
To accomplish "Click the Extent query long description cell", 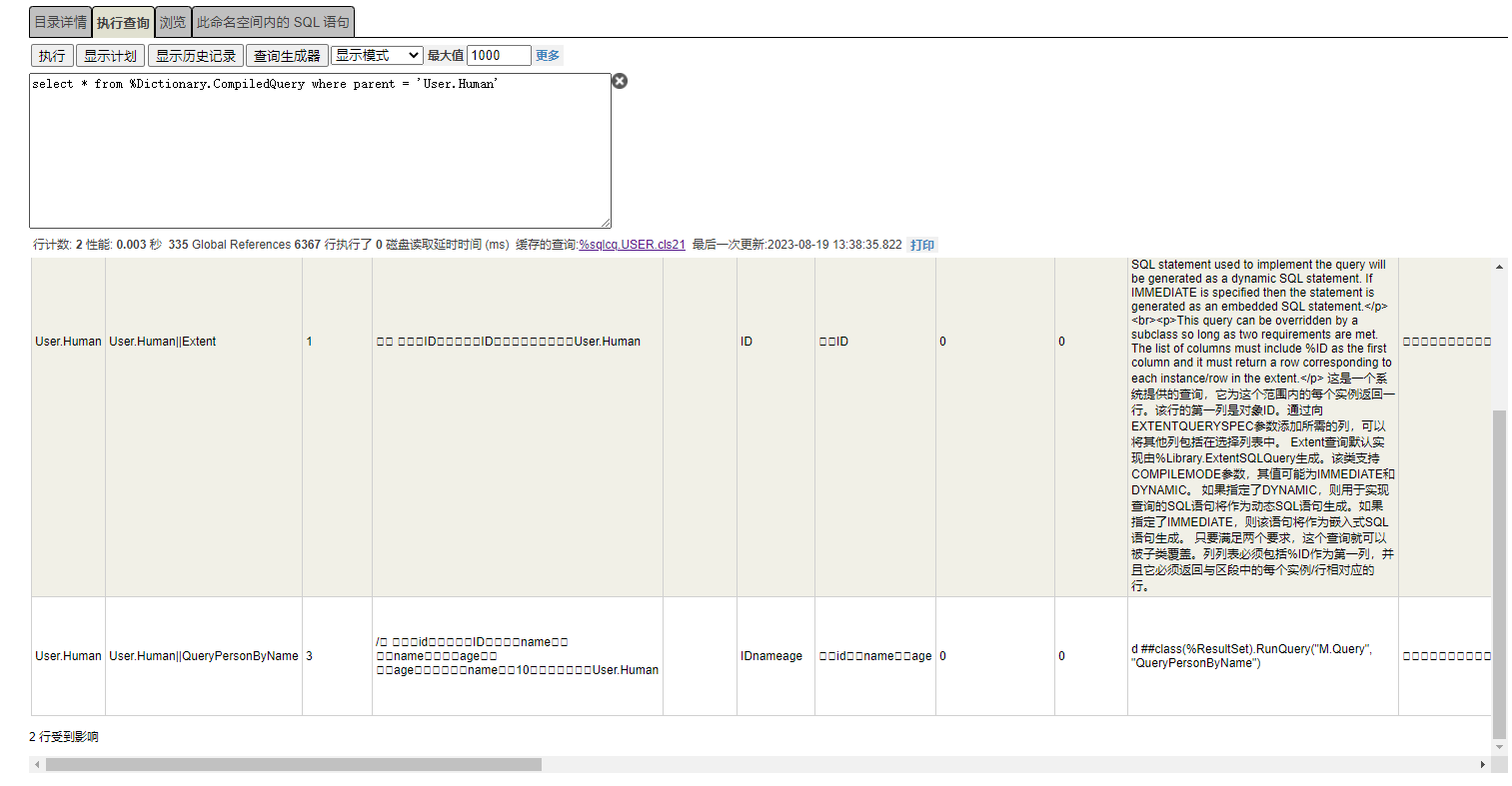I will (1262, 426).
